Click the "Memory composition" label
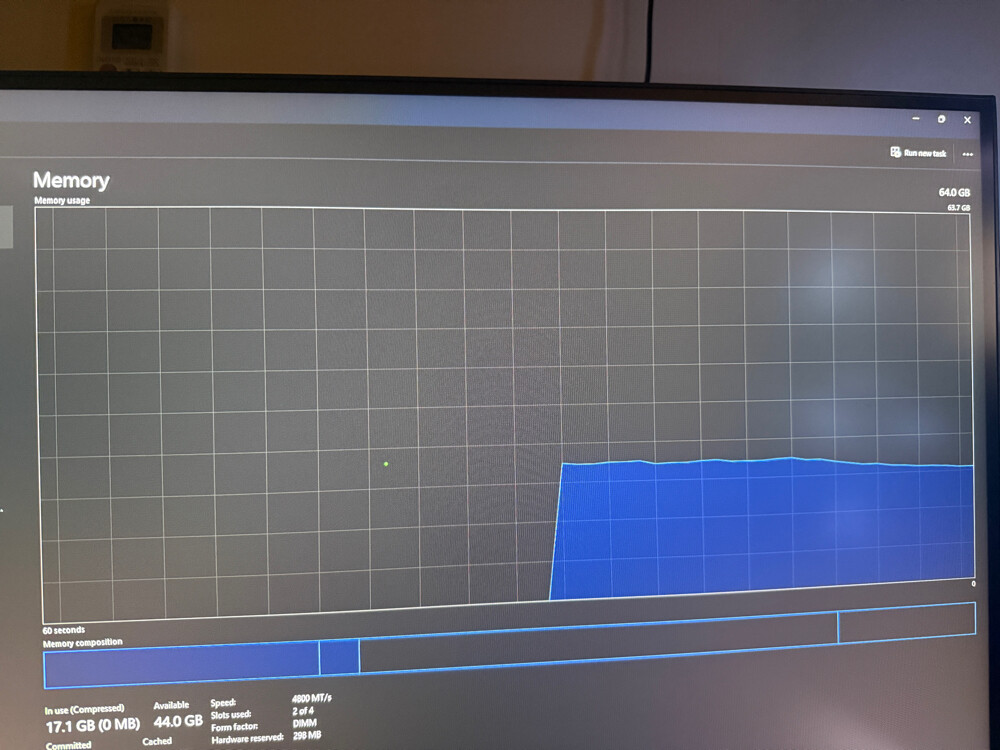The height and width of the screenshot is (750, 1000). [x=82, y=643]
